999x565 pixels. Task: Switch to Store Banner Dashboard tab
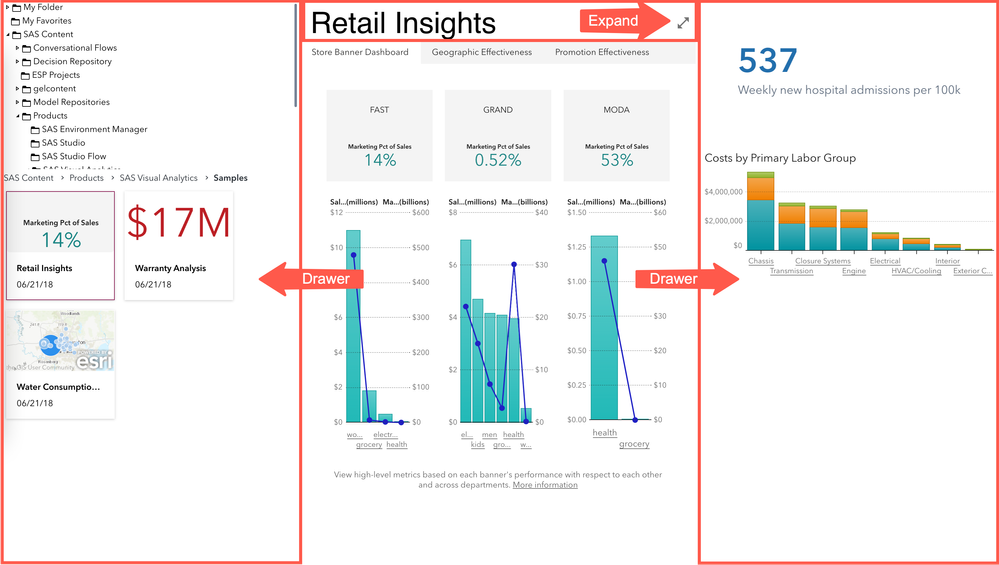(360, 52)
